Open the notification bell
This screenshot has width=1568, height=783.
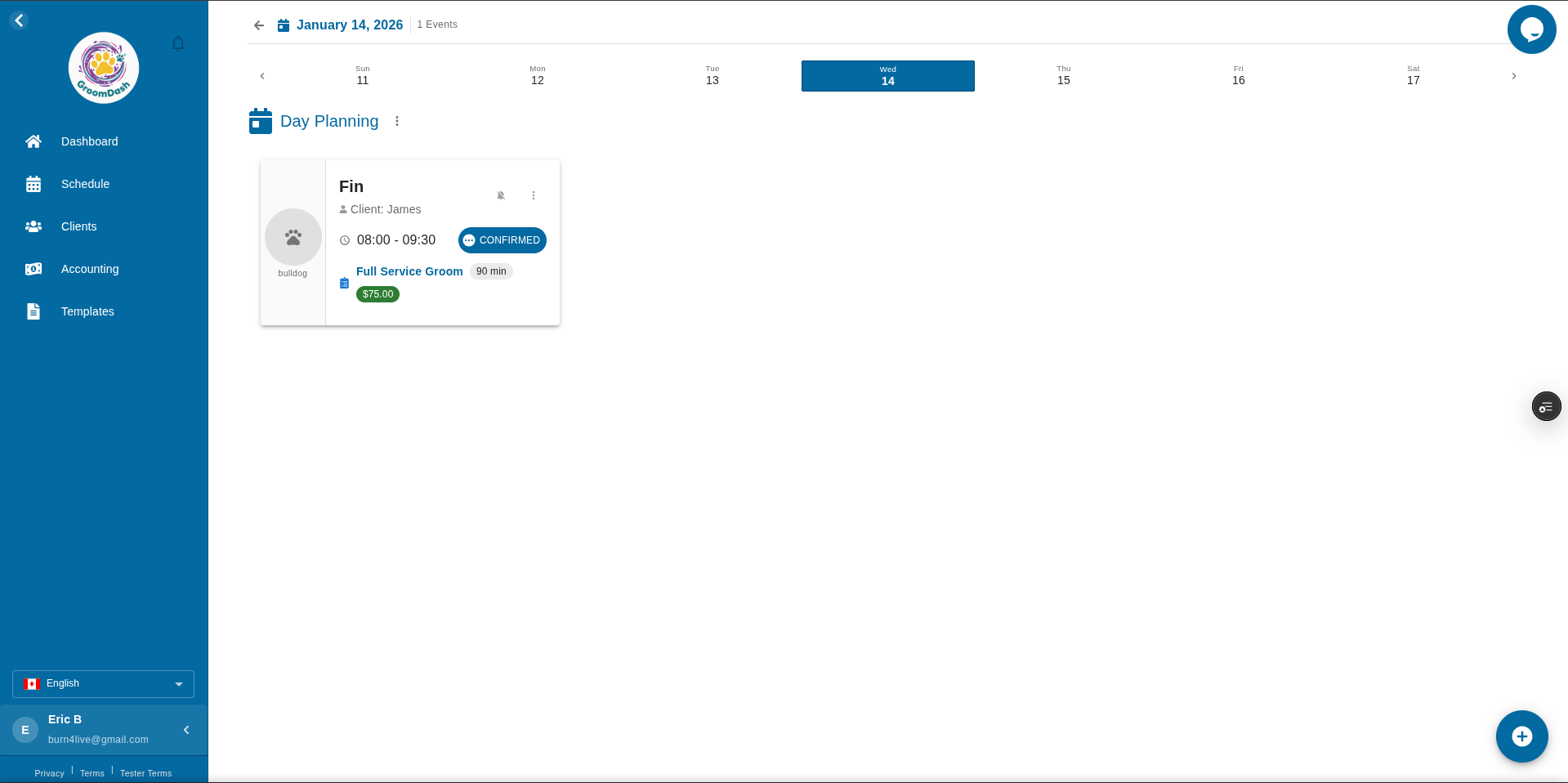tap(177, 43)
